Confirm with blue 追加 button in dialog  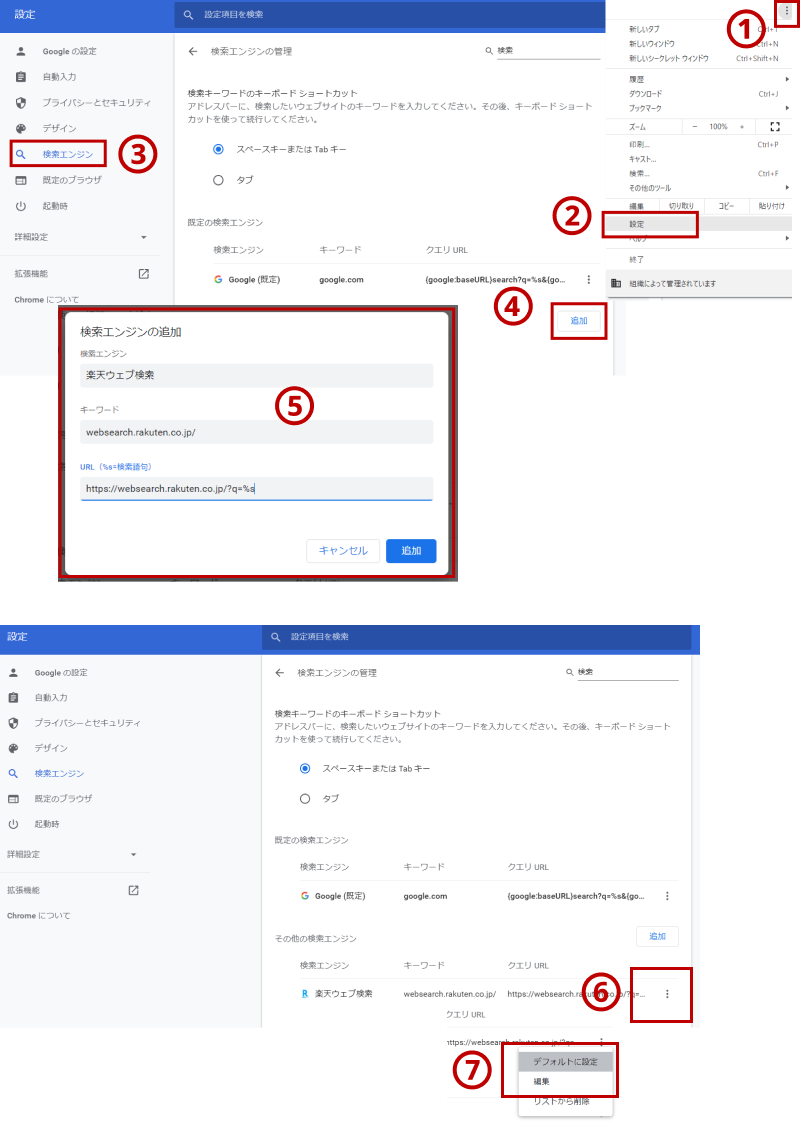pos(411,551)
